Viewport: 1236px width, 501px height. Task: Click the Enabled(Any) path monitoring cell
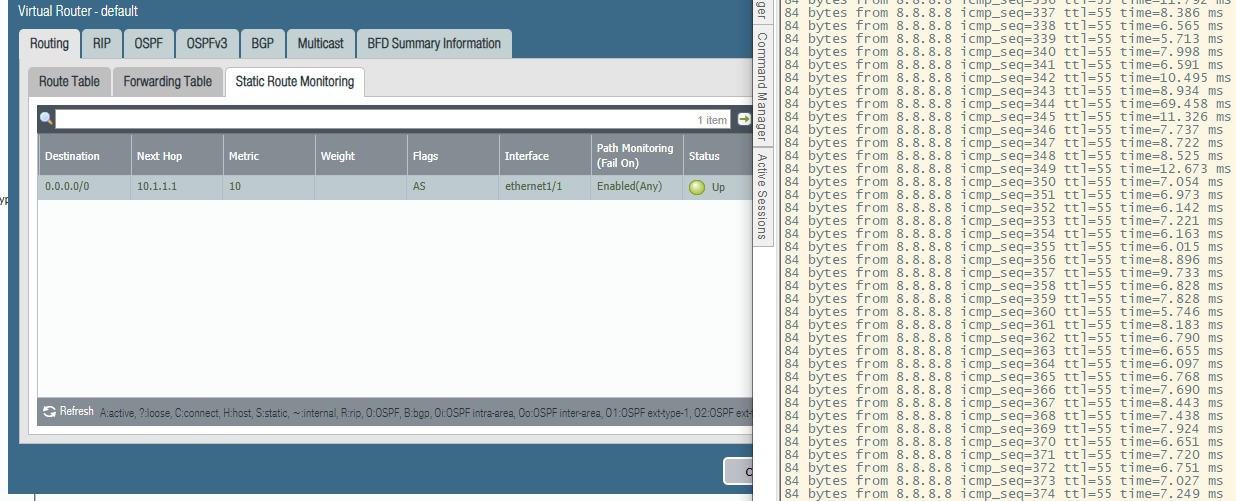point(636,187)
